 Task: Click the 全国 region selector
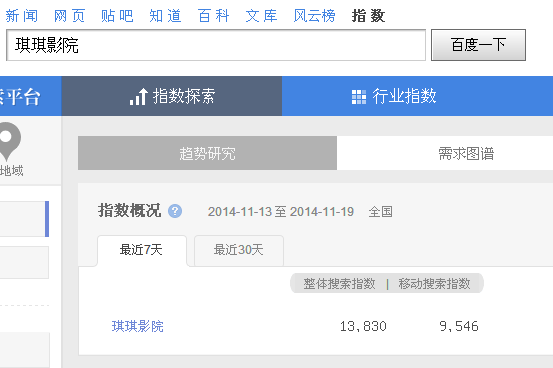(x=381, y=212)
